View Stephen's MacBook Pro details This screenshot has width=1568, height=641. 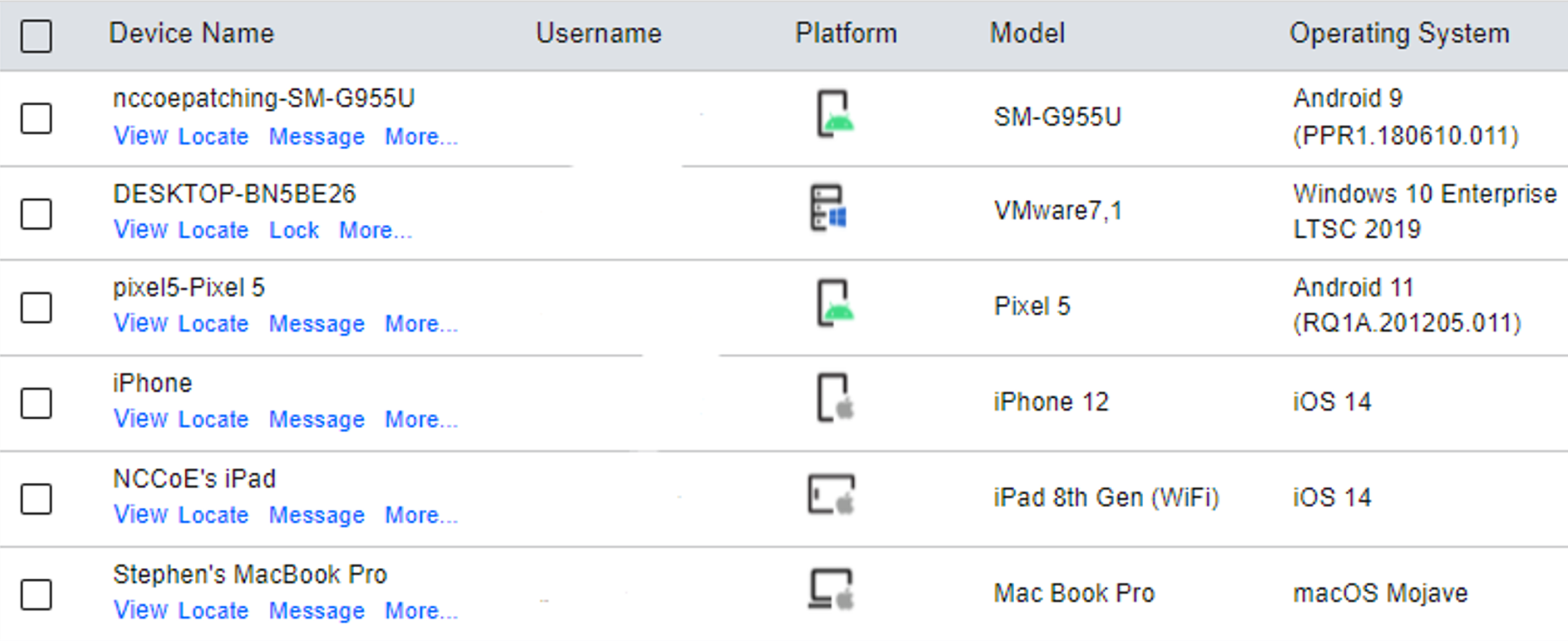[141, 611]
